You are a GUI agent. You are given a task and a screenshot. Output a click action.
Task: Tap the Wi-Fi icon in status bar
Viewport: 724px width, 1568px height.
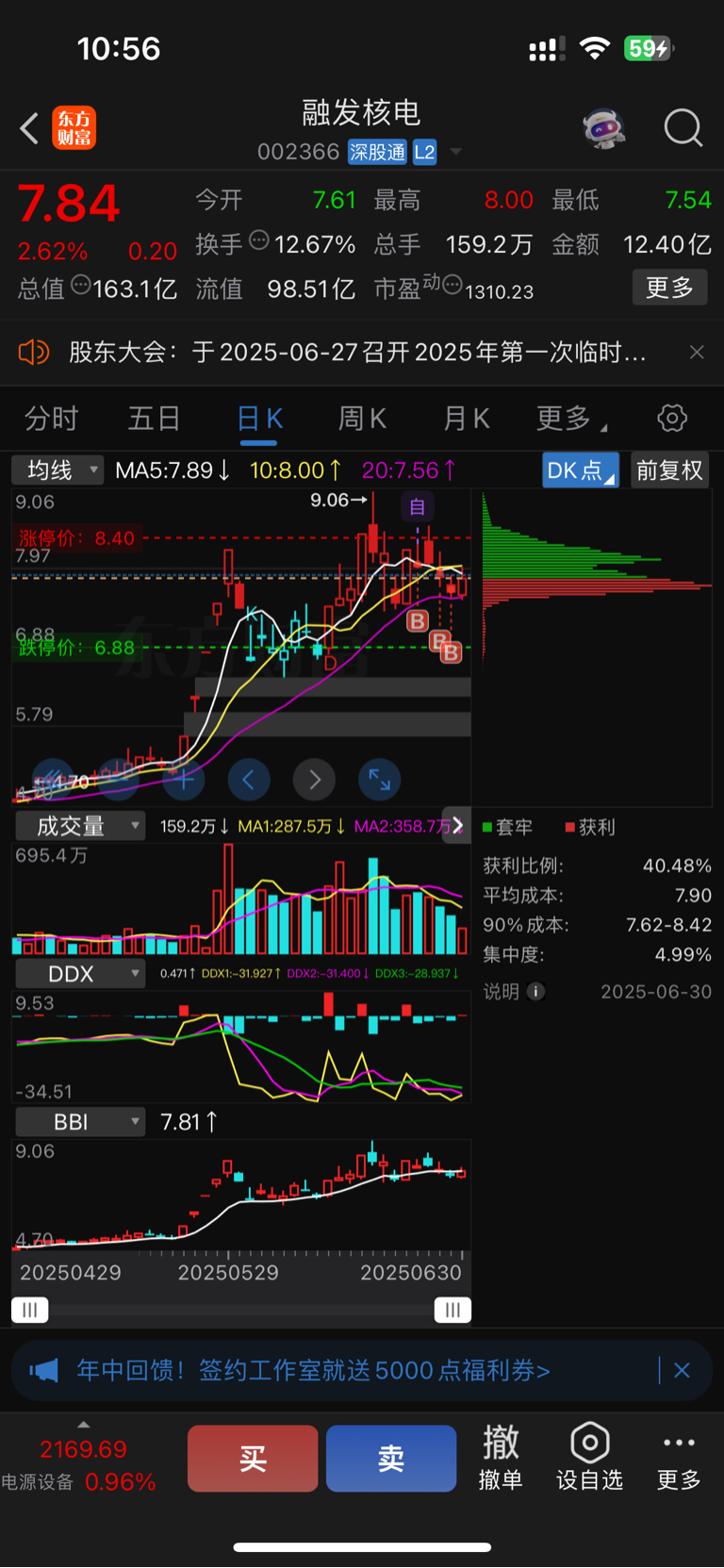(594, 48)
